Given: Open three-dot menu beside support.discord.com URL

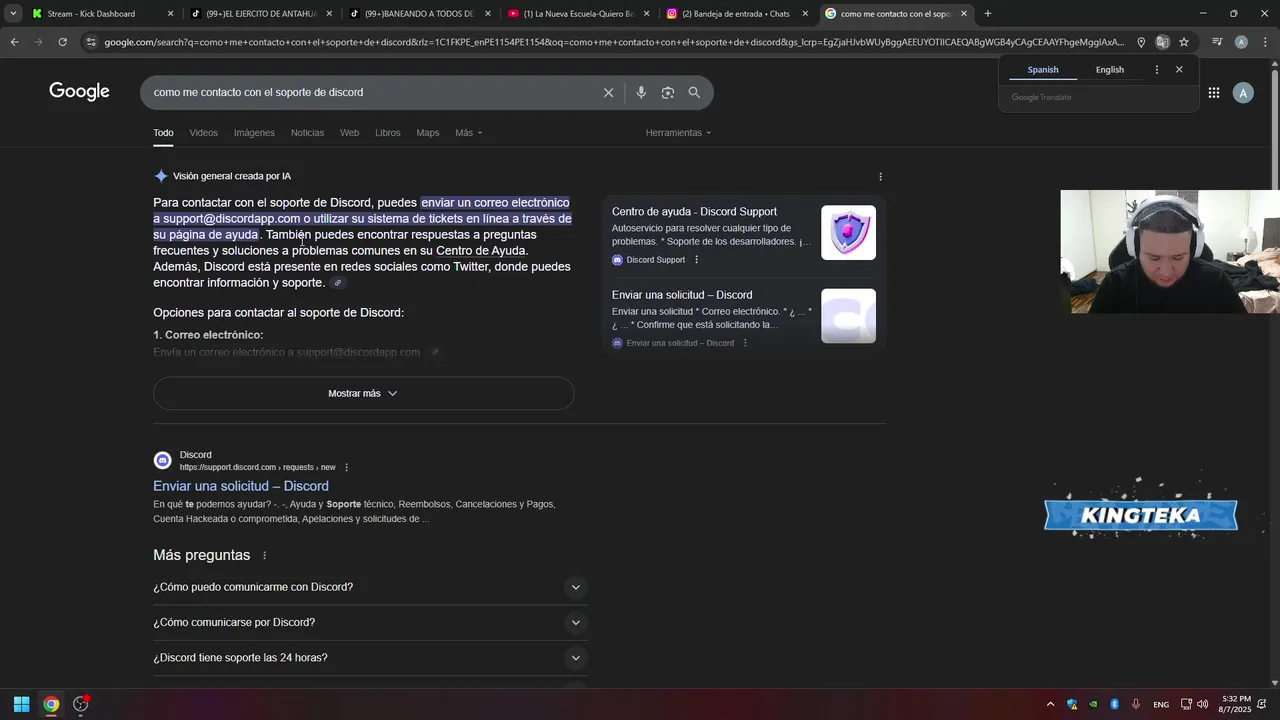Looking at the screenshot, I should [347, 467].
